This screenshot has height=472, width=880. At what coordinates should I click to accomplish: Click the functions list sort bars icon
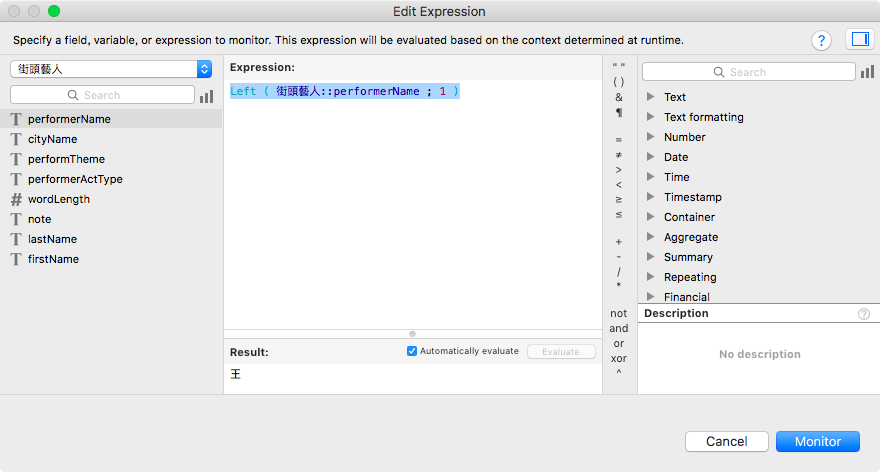coord(867,72)
